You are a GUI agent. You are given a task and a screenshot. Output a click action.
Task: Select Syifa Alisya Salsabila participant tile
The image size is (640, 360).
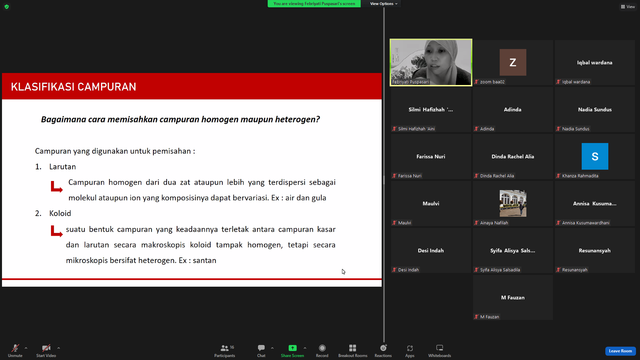513,250
